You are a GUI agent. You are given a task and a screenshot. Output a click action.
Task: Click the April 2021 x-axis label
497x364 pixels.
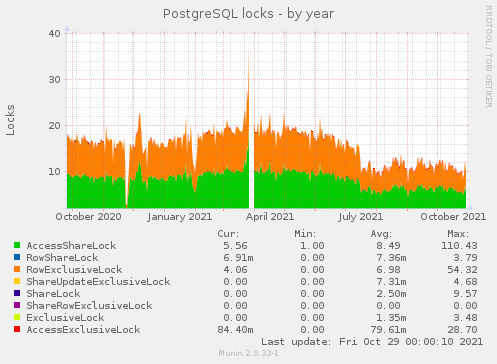pos(270,217)
